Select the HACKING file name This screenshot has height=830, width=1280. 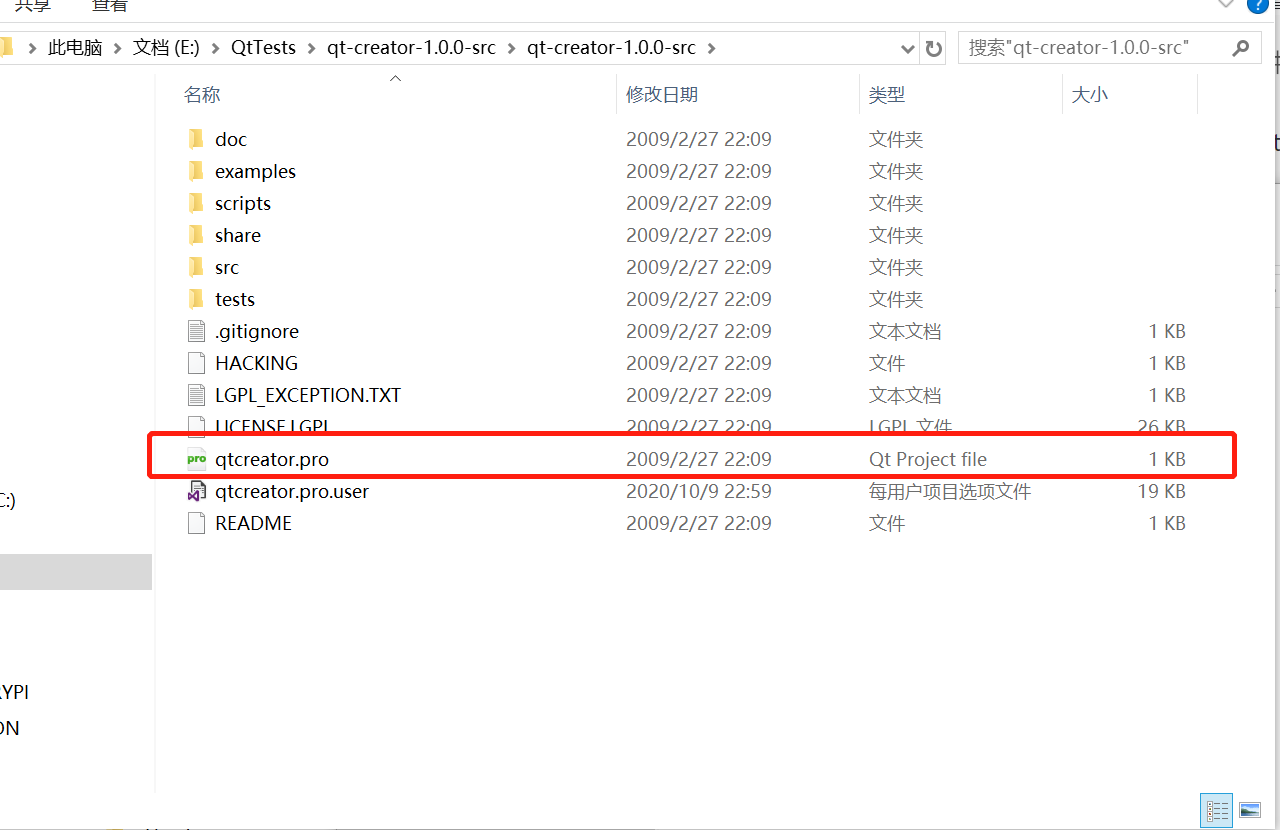click(256, 363)
